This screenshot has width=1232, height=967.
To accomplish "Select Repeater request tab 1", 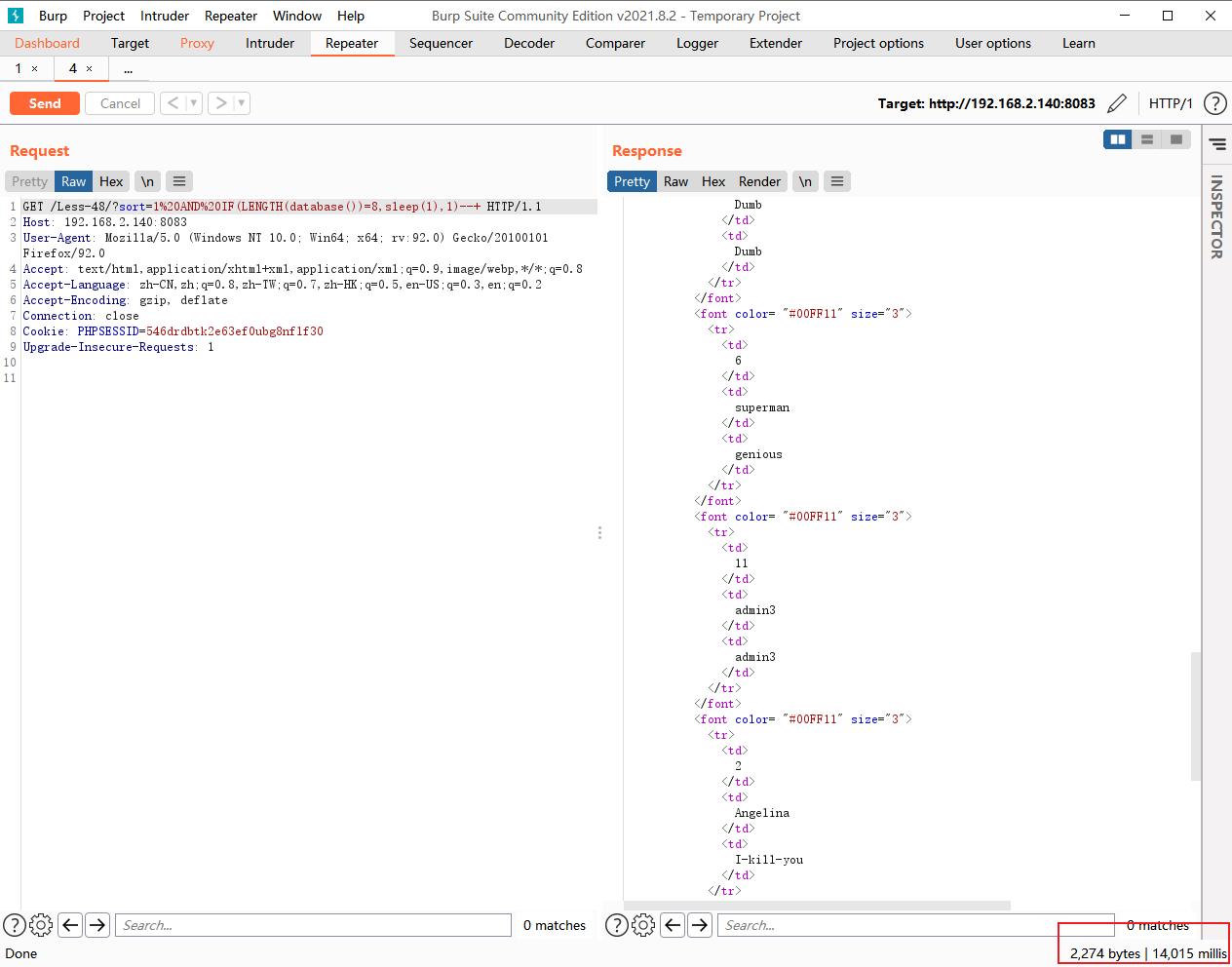I will click(x=18, y=68).
